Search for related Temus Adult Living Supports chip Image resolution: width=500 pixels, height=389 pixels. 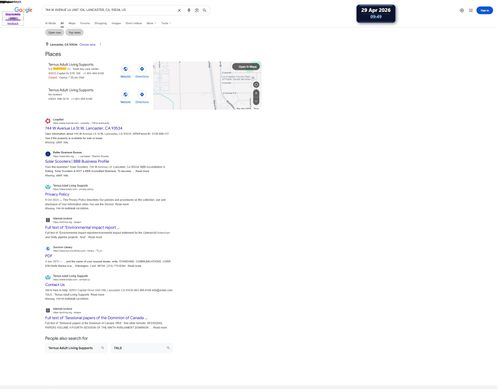(x=76, y=348)
